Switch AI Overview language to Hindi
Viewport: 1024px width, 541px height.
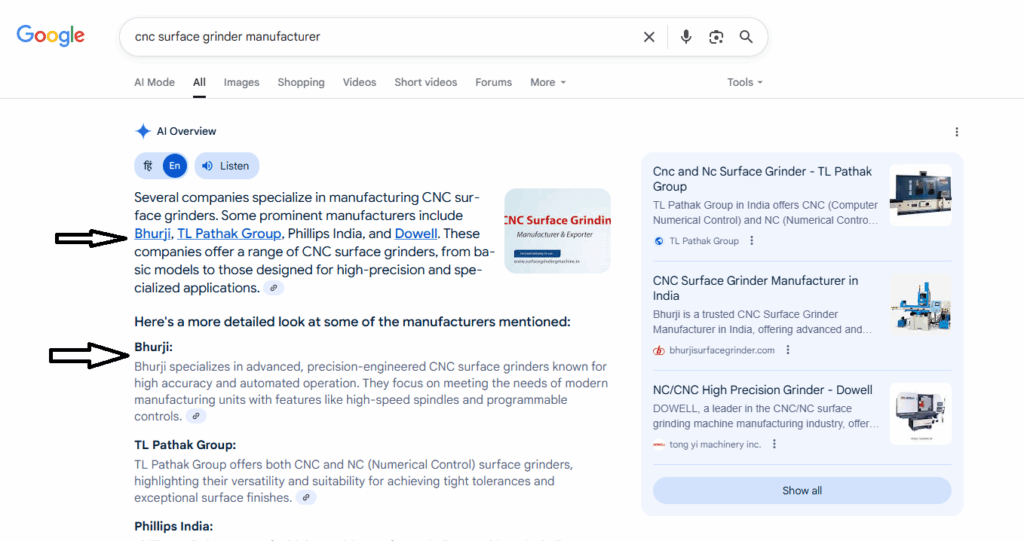pos(148,166)
